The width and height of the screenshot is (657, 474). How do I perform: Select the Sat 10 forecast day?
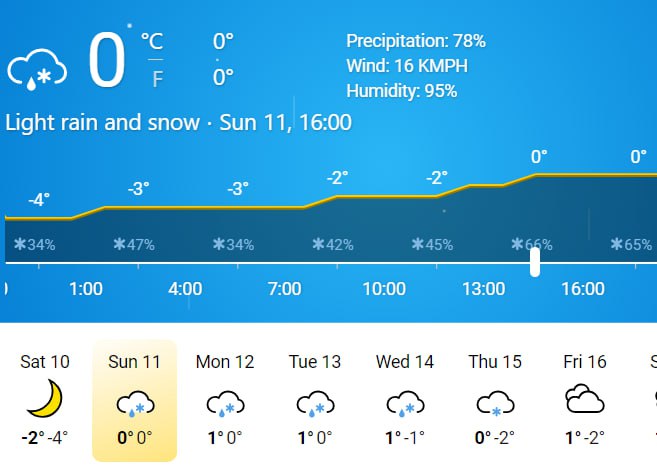pyautogui.click(x=45, y=400)
